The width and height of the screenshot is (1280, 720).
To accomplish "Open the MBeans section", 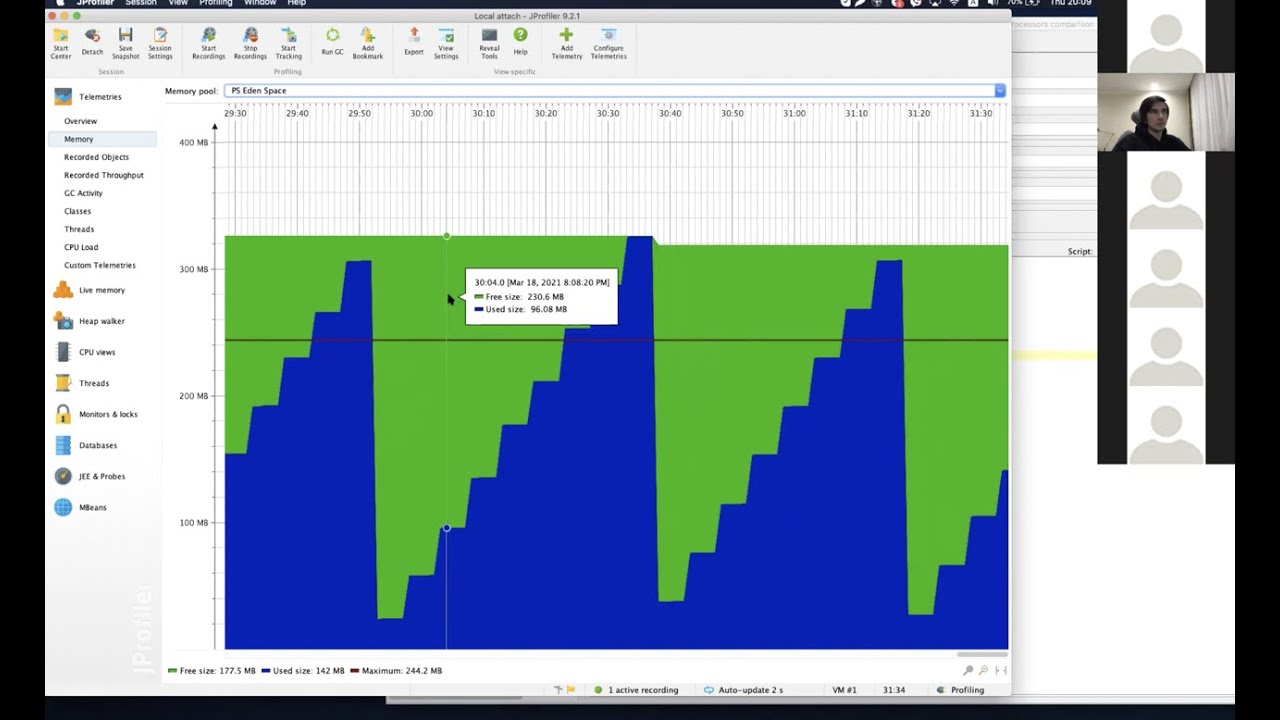I will coord(80,507).
